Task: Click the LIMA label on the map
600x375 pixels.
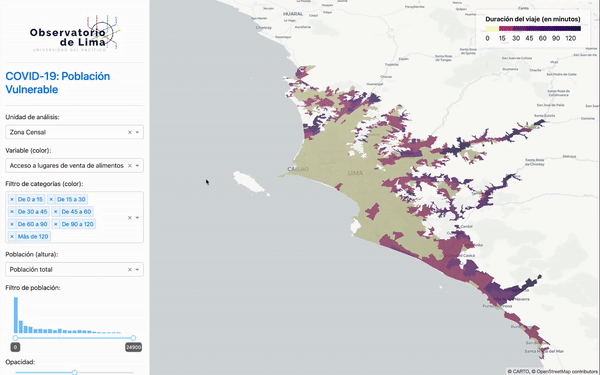Action: [355, 173]
